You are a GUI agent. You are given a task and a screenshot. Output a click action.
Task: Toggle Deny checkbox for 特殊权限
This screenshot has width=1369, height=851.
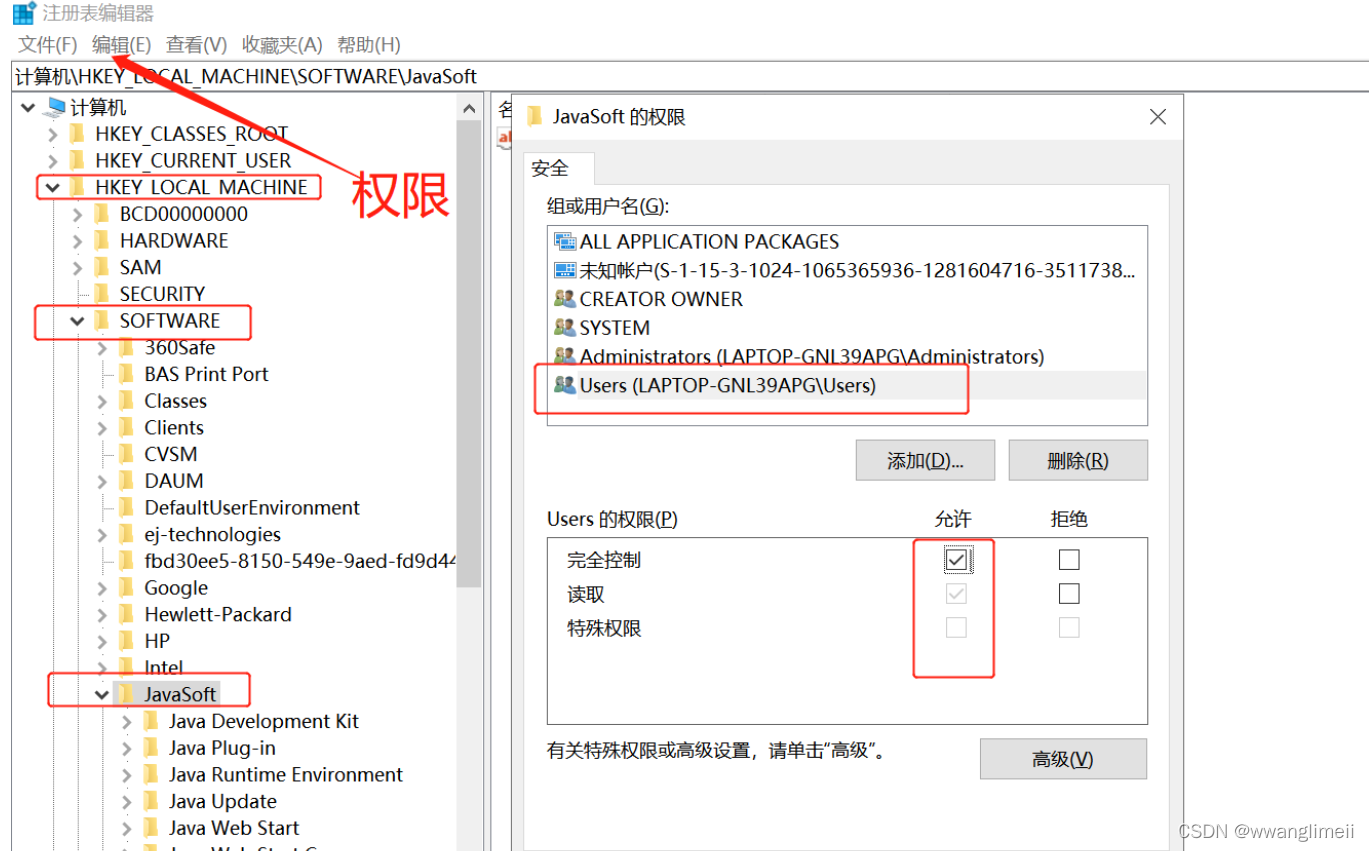pyautogui.click(x=1069, y=628)
